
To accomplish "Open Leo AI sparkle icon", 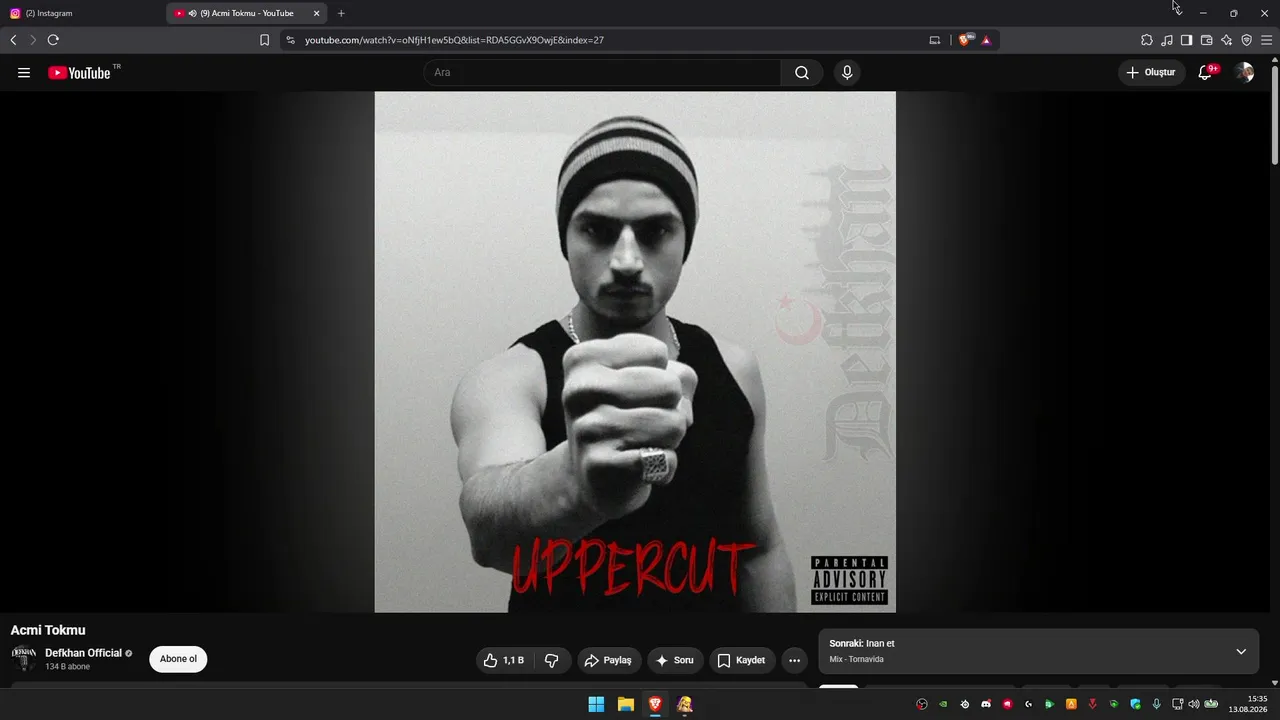I will click(x=1226, y=40).
